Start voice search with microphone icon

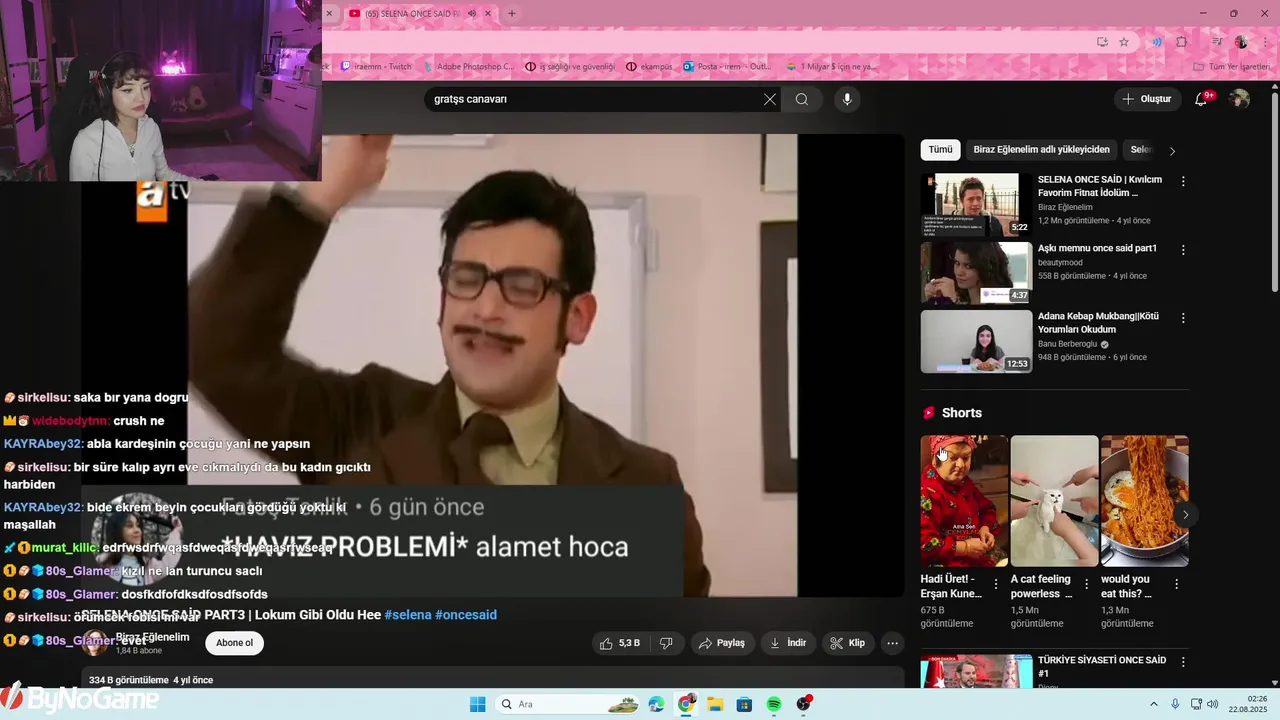[847, 99]
